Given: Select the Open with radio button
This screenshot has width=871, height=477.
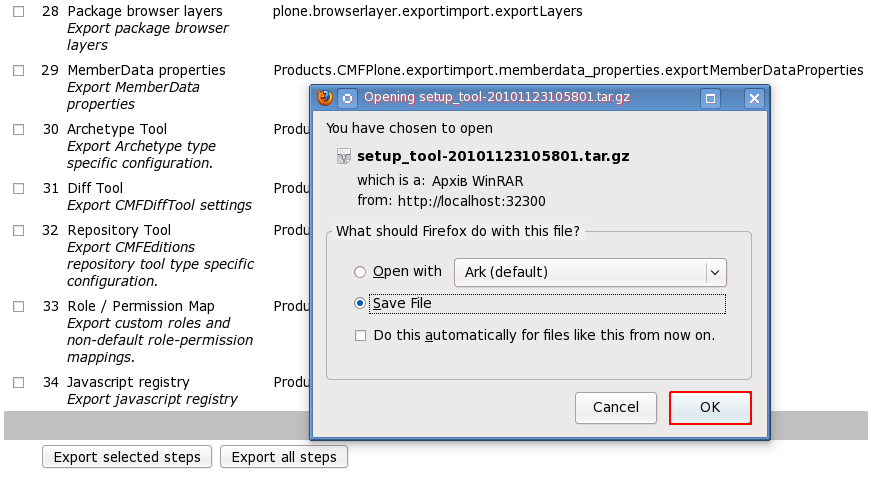Looking at the screenshot, I should 360,272.
